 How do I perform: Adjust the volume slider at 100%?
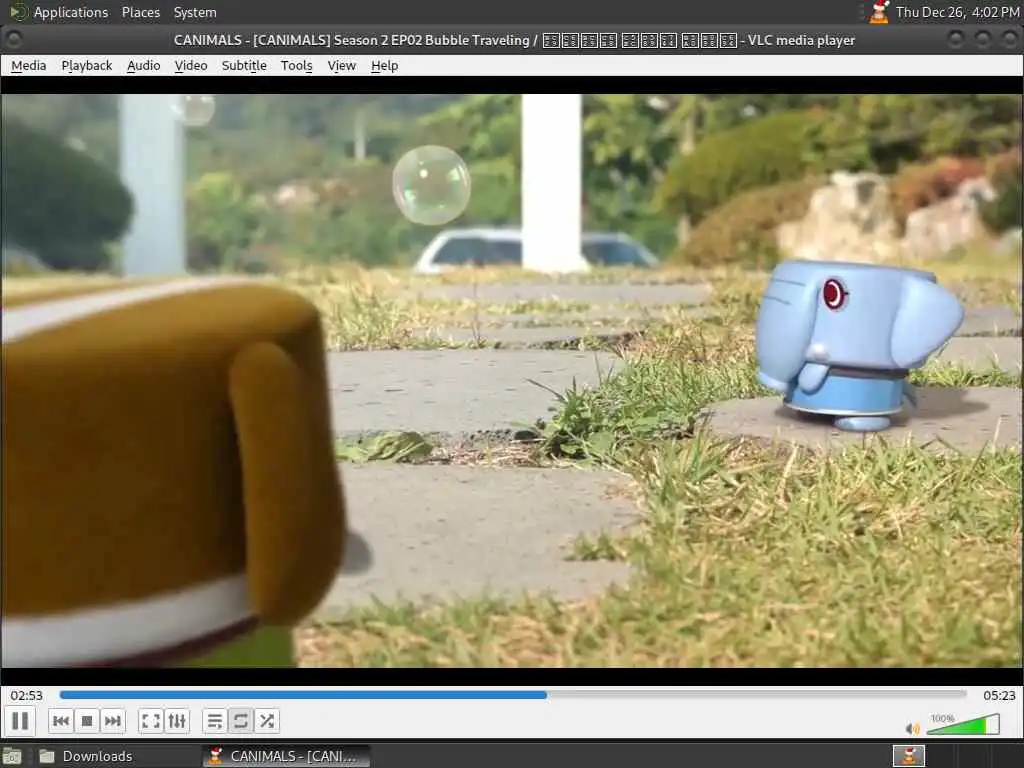pos(963,724)
